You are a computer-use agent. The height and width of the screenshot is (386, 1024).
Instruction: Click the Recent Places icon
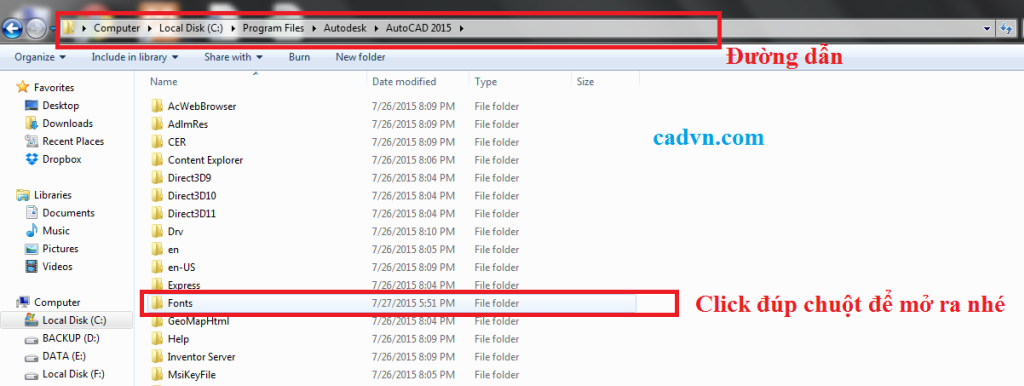coord(31,141)
